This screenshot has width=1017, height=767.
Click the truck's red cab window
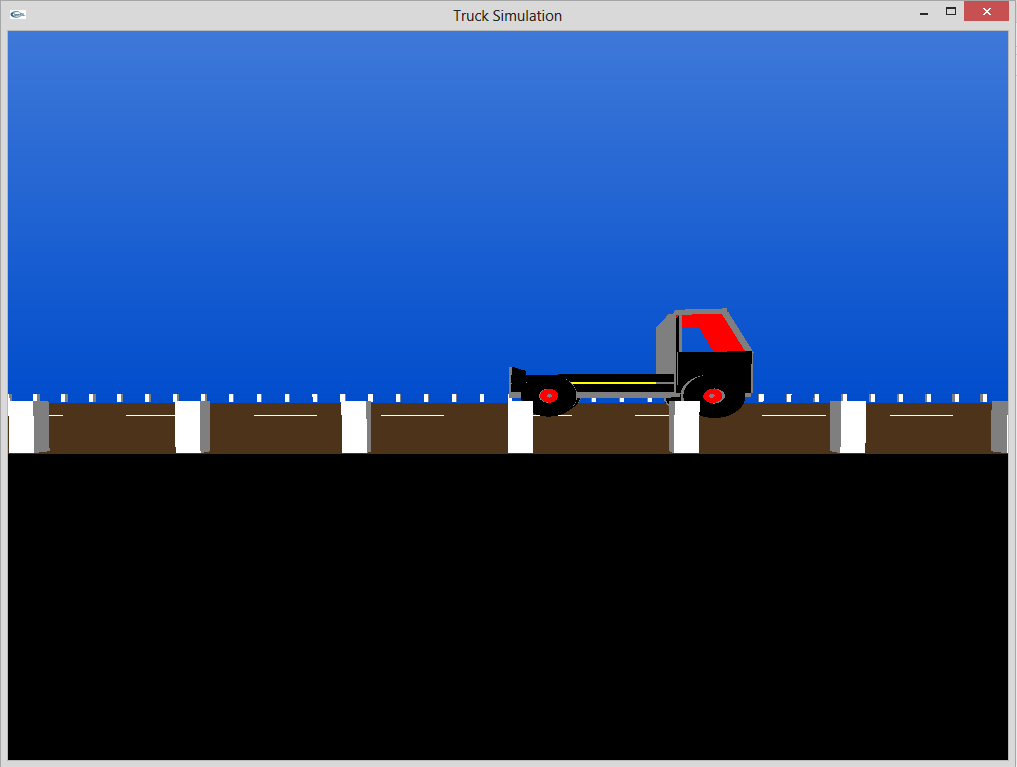pyautogui.click(x=713, y=333)
